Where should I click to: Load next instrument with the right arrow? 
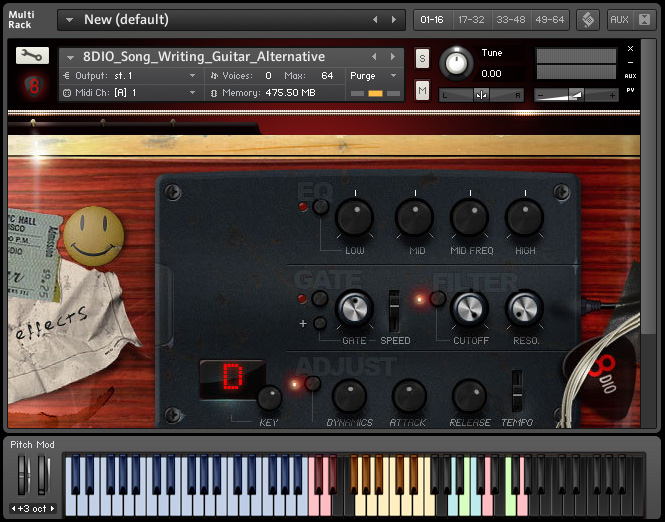[393, 56]
